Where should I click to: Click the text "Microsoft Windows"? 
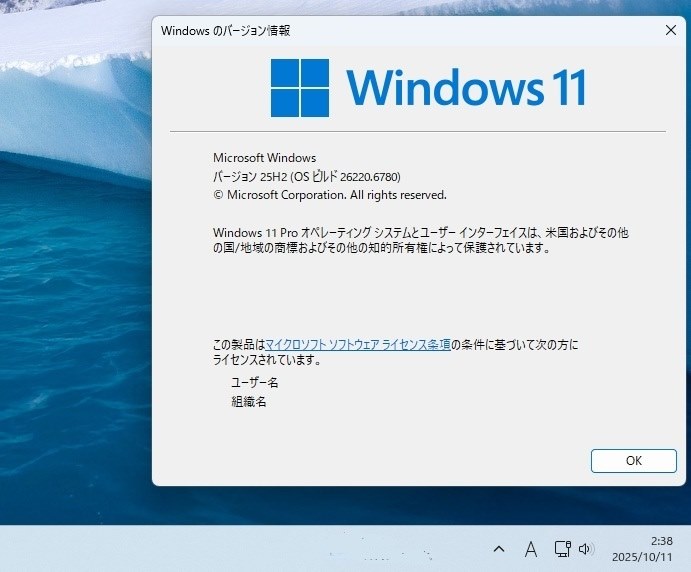pos(264,158)
